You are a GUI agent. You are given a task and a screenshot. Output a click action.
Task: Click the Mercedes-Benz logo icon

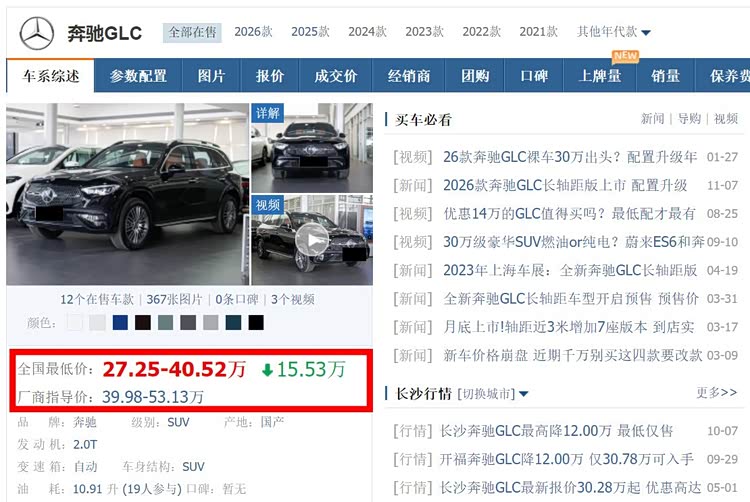tap(37, 33)
